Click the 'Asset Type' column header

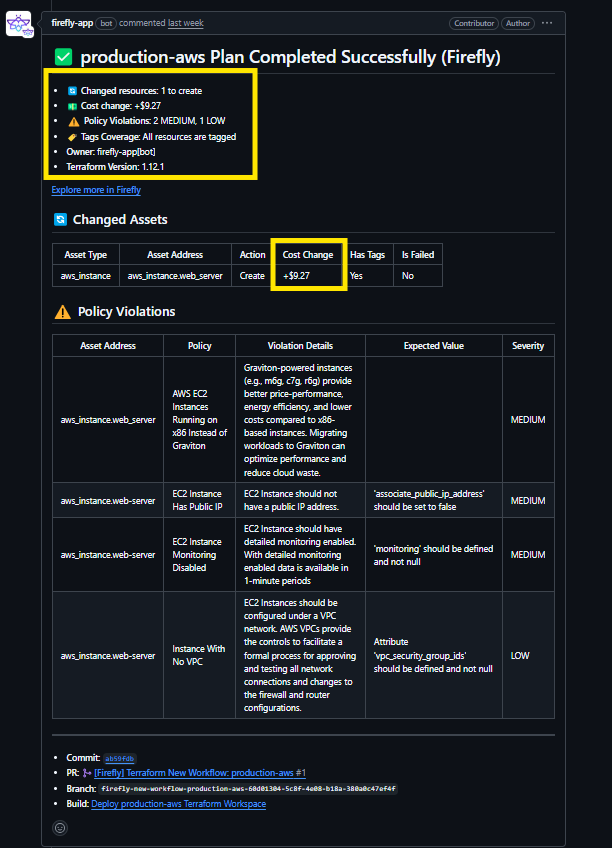85,255
